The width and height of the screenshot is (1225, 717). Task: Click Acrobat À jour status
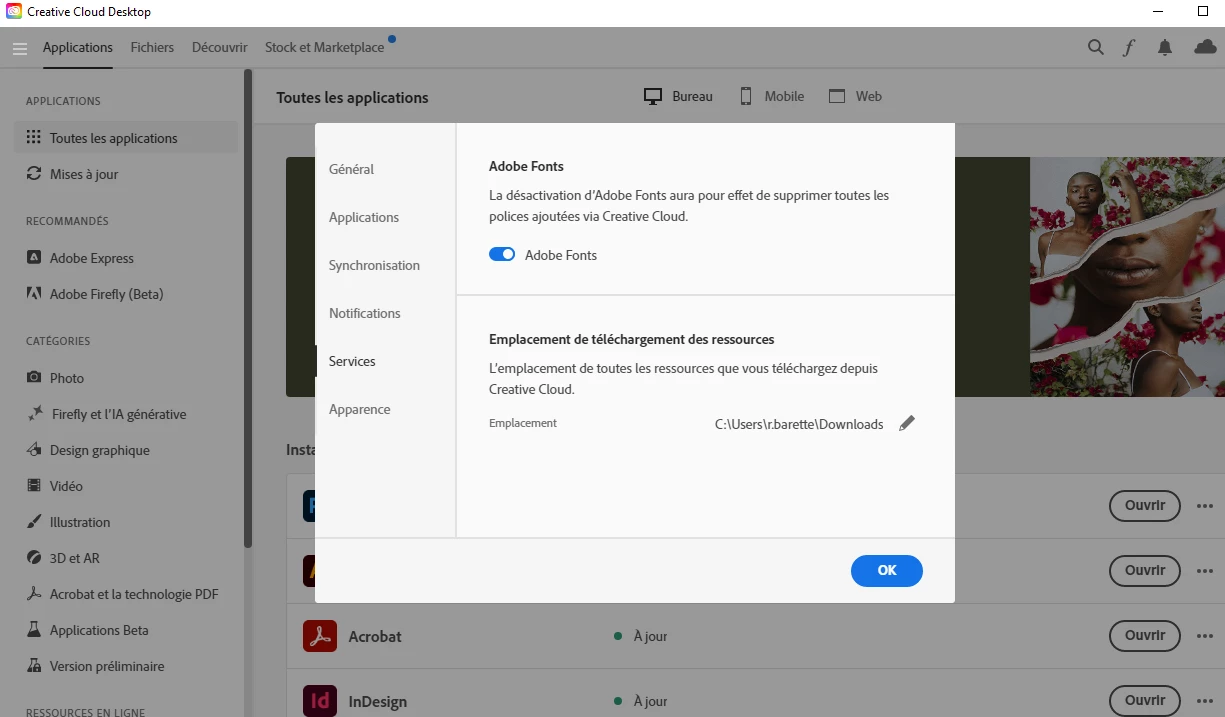click(641, 636)
